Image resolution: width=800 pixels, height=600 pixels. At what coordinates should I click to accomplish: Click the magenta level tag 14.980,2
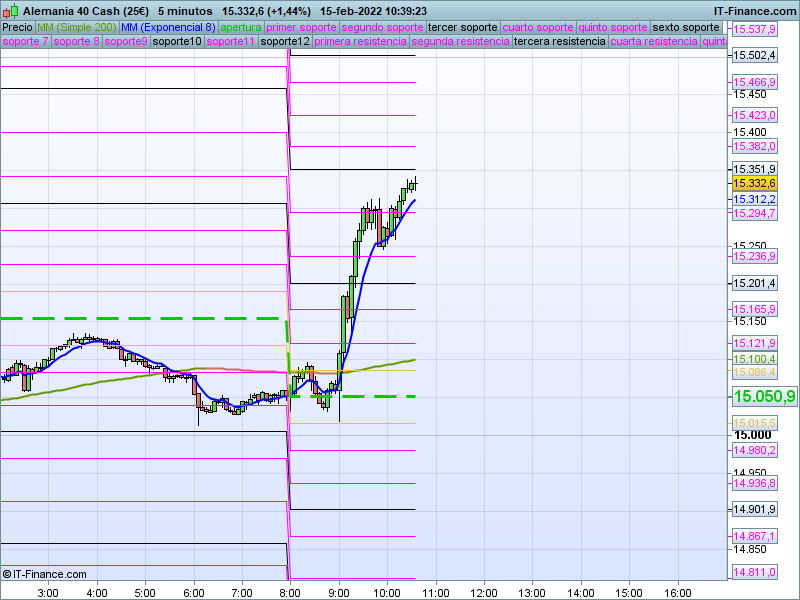[x=754, y=450]
